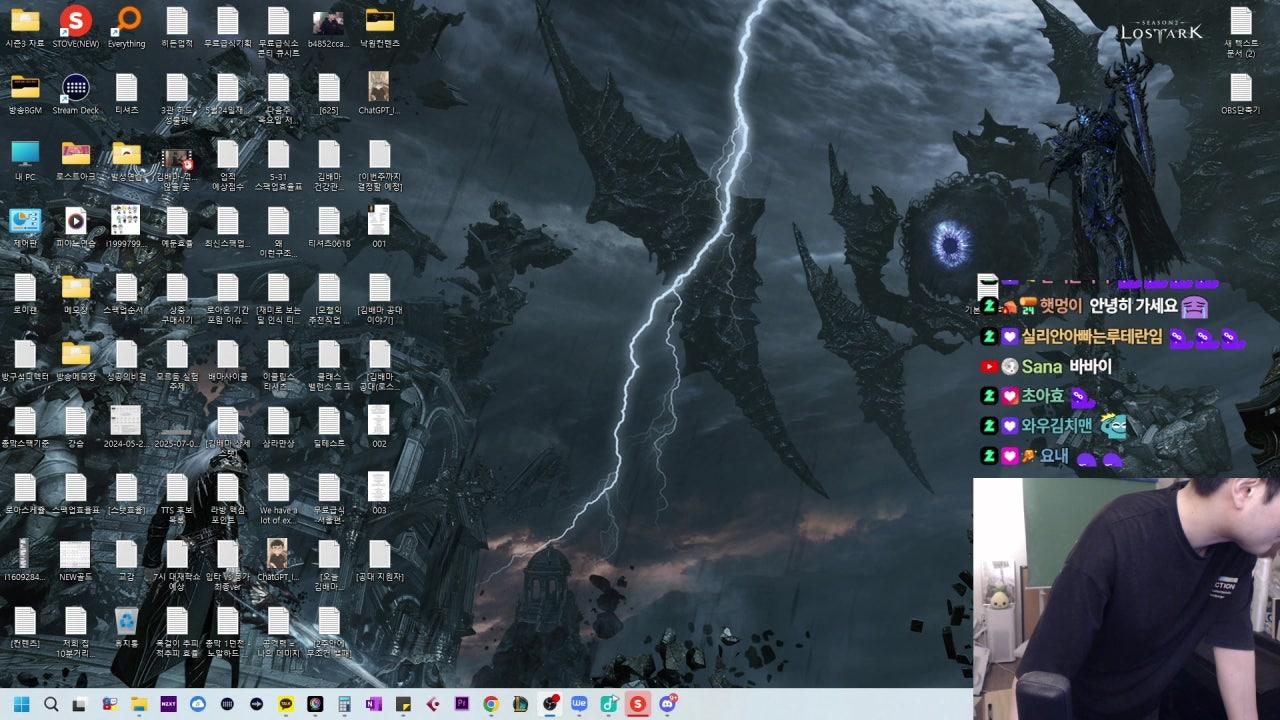
Task: Open OneNote from the taskbar
Action: coord(374,704)
